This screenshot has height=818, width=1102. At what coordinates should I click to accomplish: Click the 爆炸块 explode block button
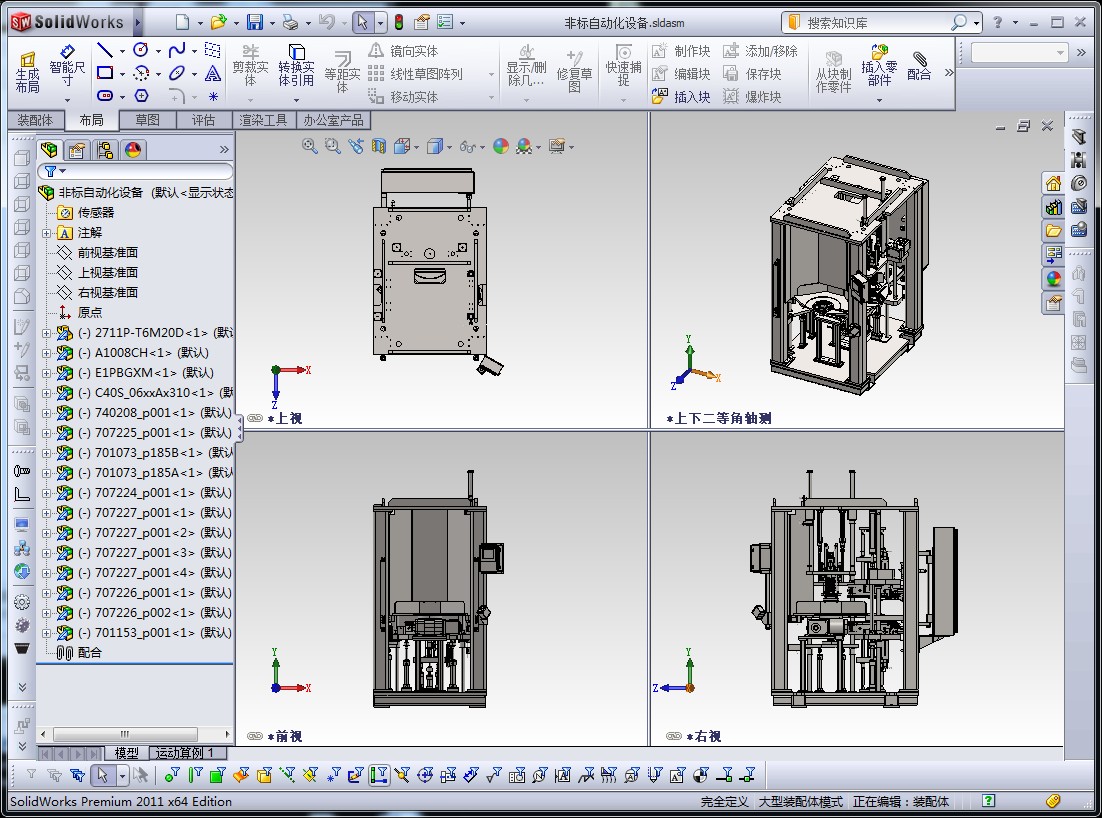coord(753,96)
